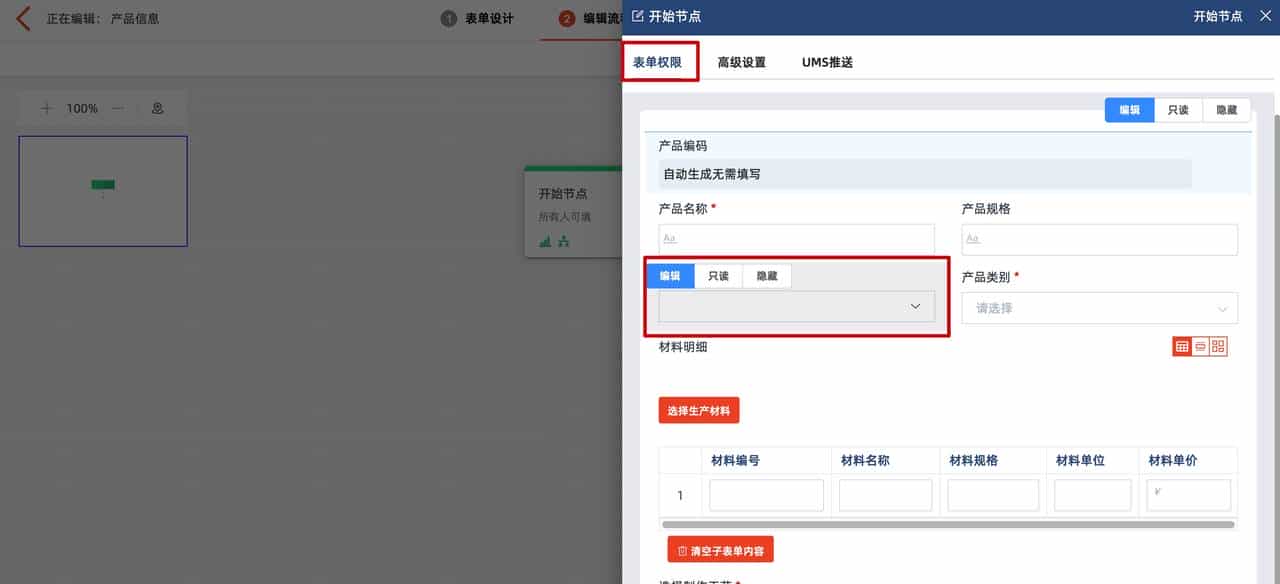
Task: Switch material list to table view icon
Action: [1184, 345]
